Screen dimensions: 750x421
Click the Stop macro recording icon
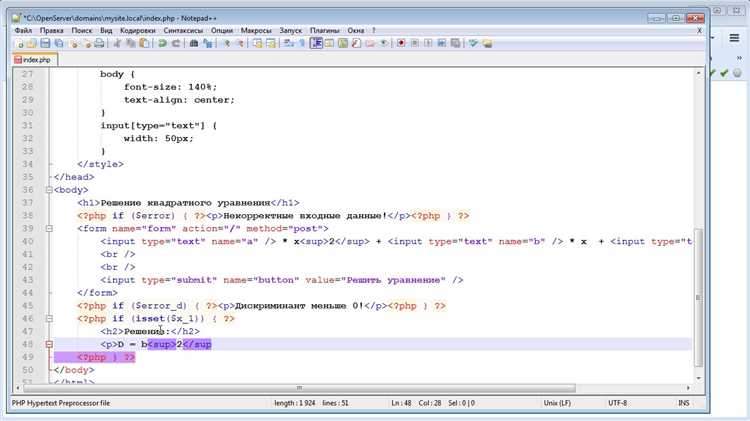(x=415, y=44)
